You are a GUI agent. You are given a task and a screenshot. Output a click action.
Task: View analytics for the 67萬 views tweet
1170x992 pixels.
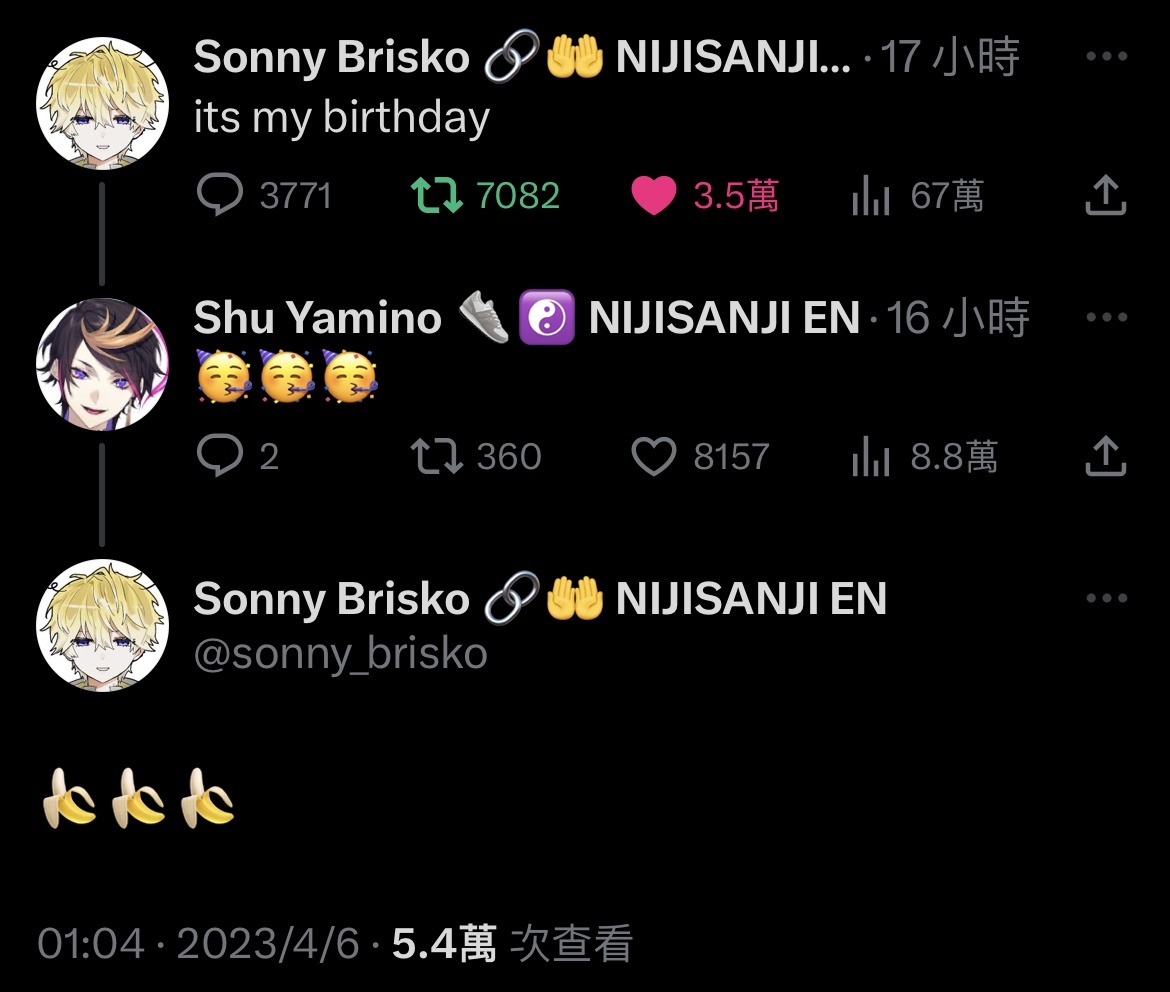click(917, 196)
